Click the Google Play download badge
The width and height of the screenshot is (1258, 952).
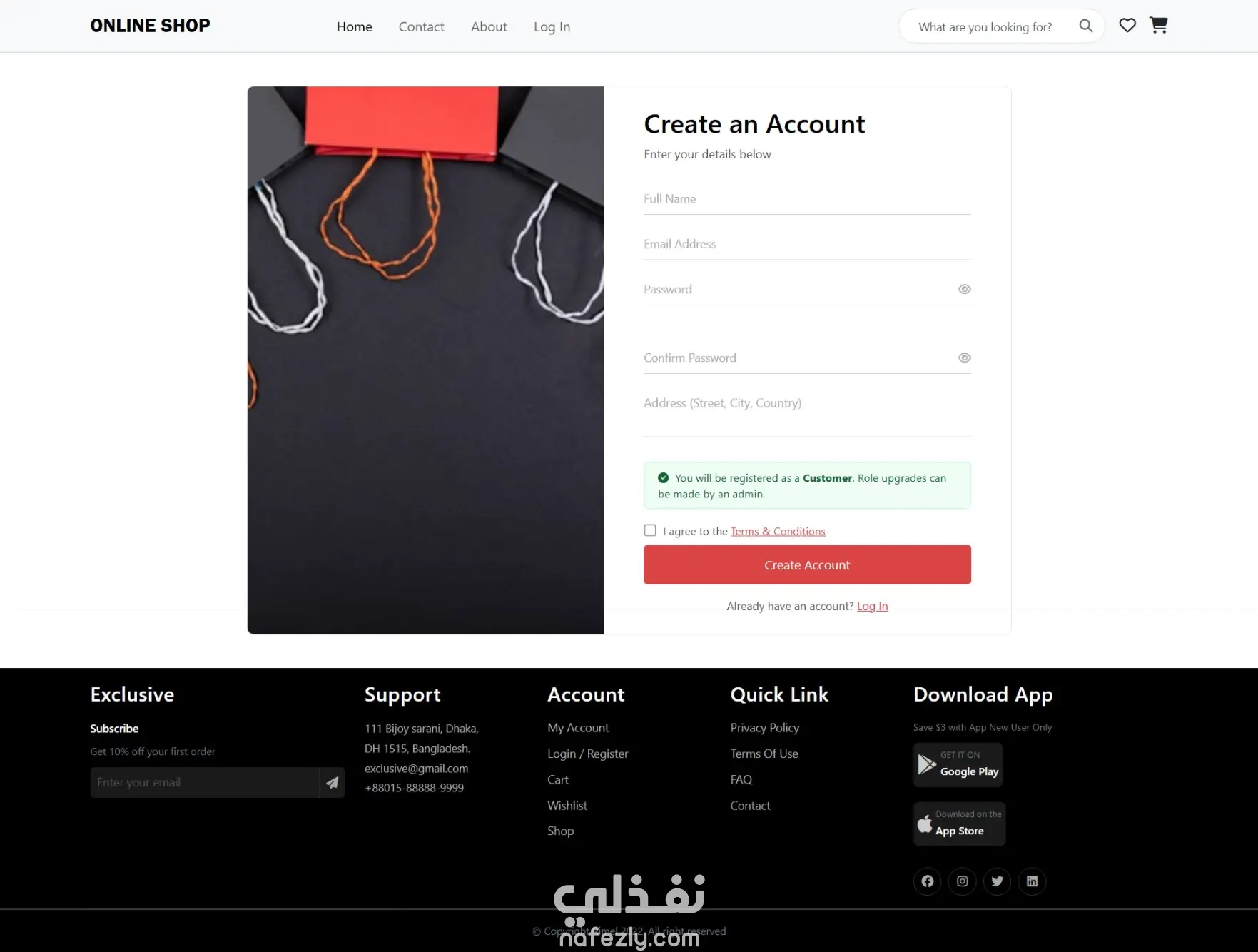[958, 765]
